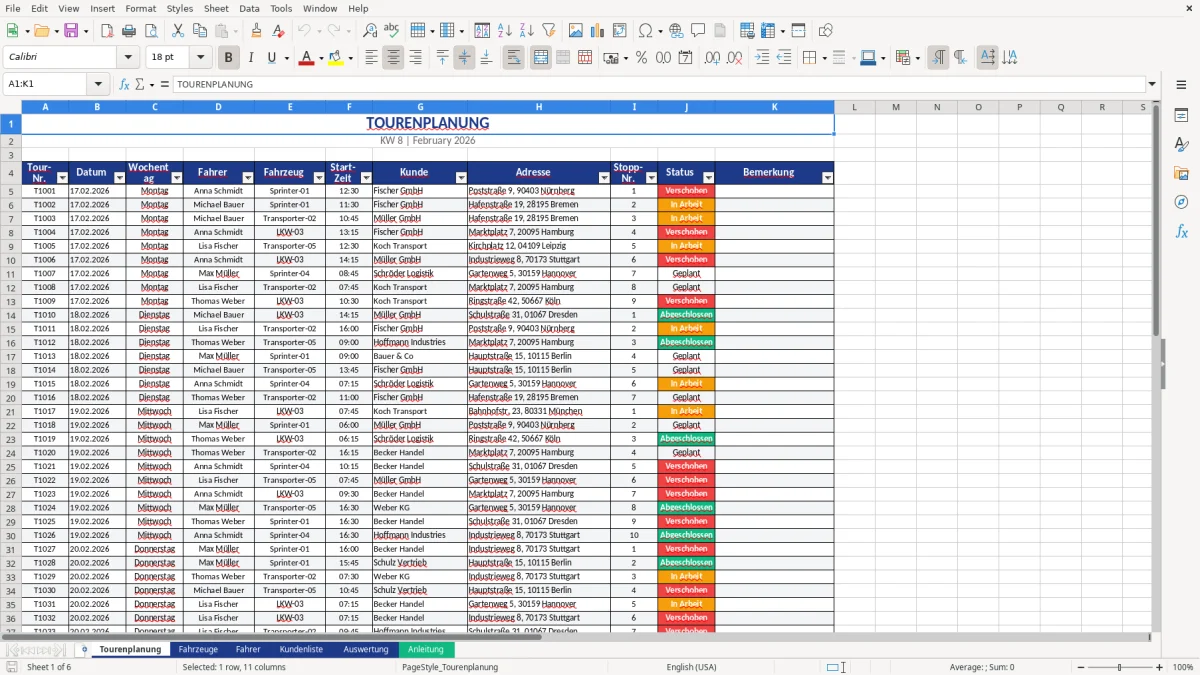Image resolution: width=1200 pixels, height=675 pixels.
Task: Select the AutoFilter icon in the toolbar
Action: tap(548, 30)
